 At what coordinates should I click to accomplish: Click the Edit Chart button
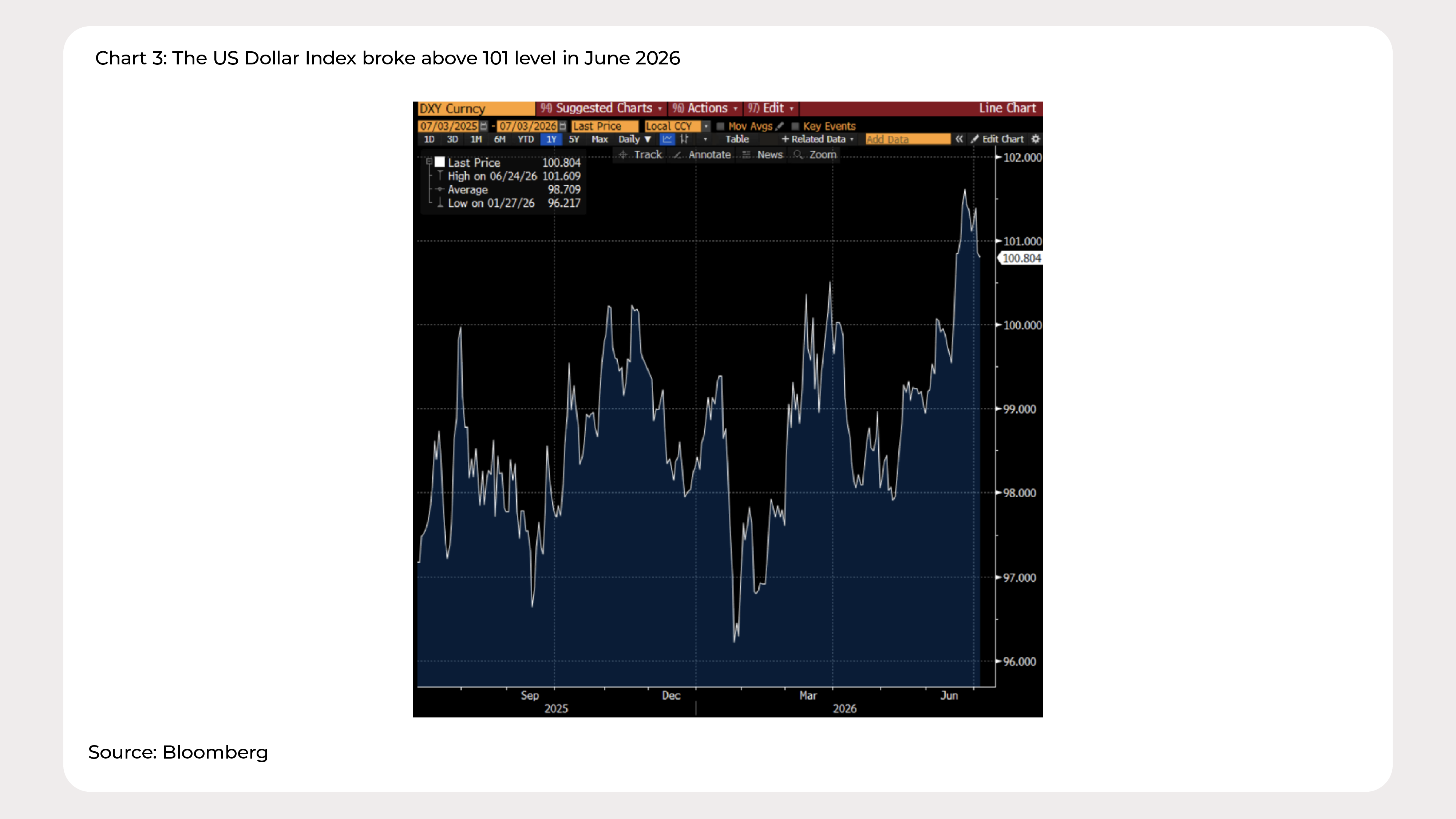click(998, 139)
